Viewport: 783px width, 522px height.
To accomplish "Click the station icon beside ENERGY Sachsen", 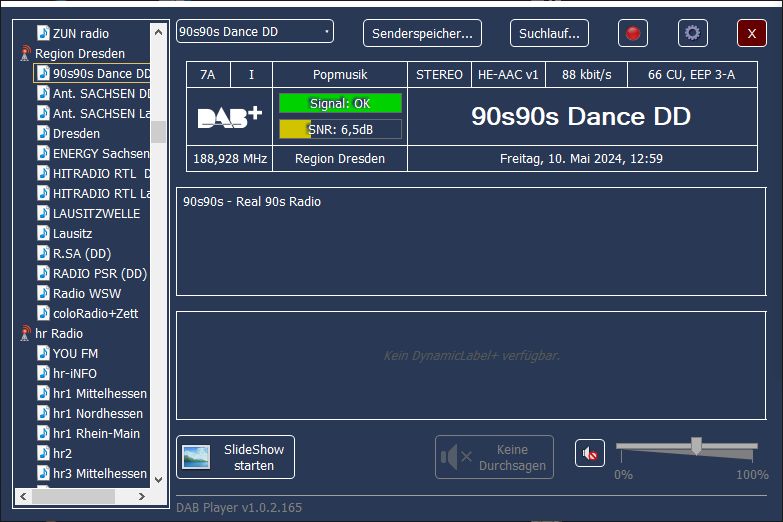I will pyautogui.click(x=43, y=154).
